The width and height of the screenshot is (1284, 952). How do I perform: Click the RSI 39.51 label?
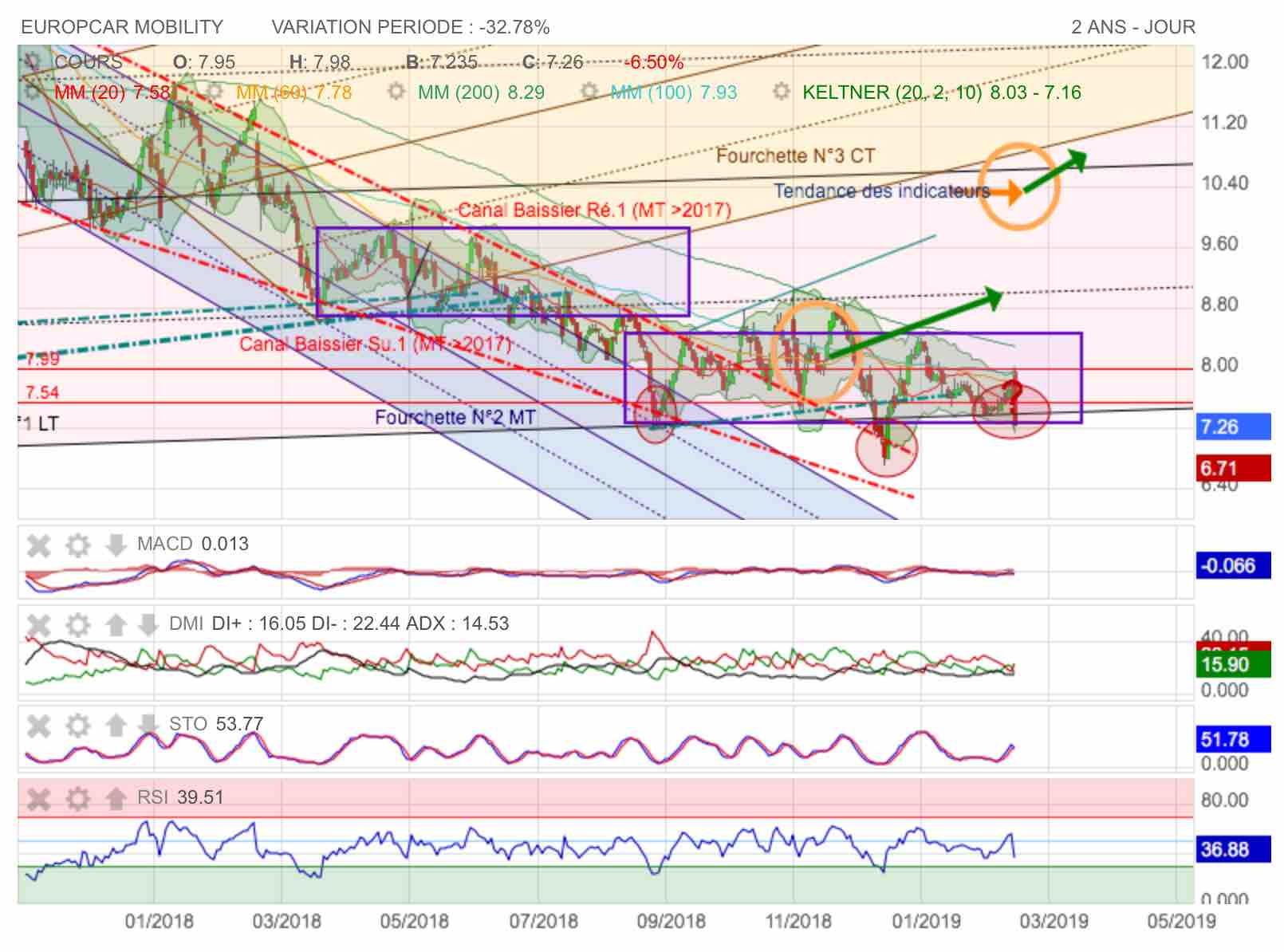tap(180, 797)
